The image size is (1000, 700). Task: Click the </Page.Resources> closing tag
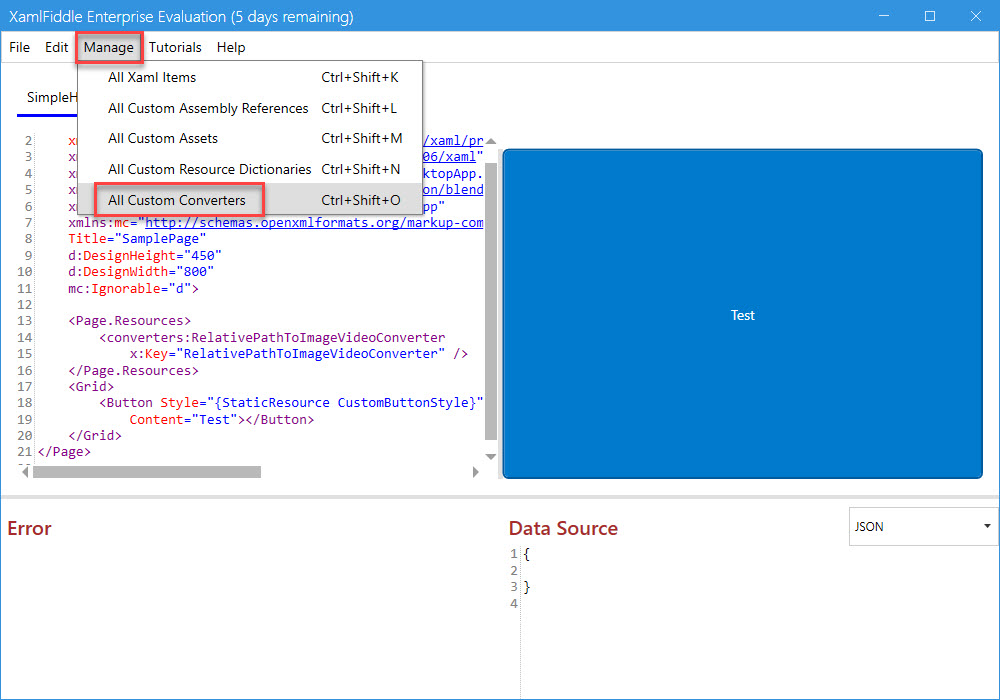coord(133,370)
